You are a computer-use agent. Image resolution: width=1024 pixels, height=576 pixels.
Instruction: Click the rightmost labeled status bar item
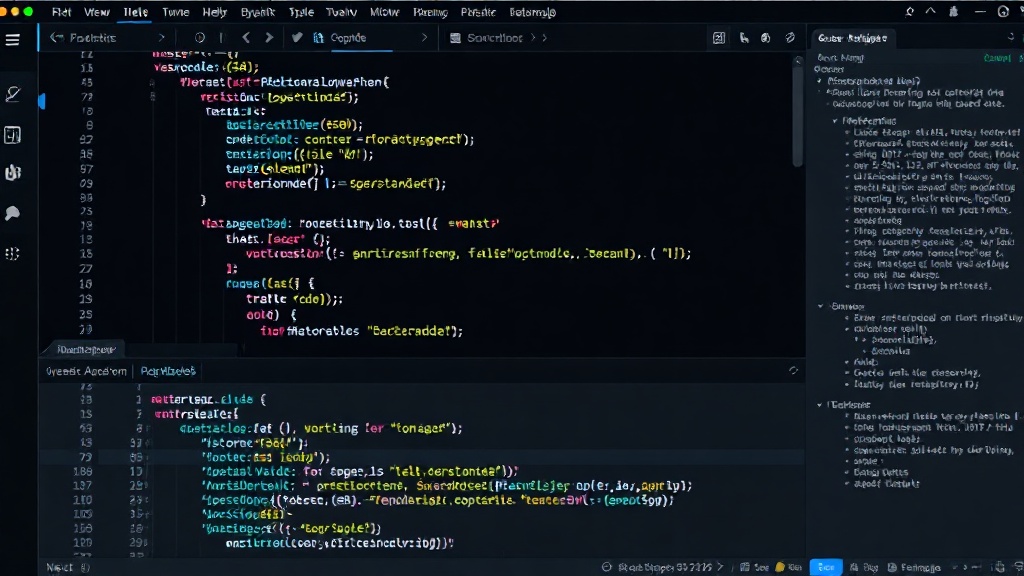915,568
